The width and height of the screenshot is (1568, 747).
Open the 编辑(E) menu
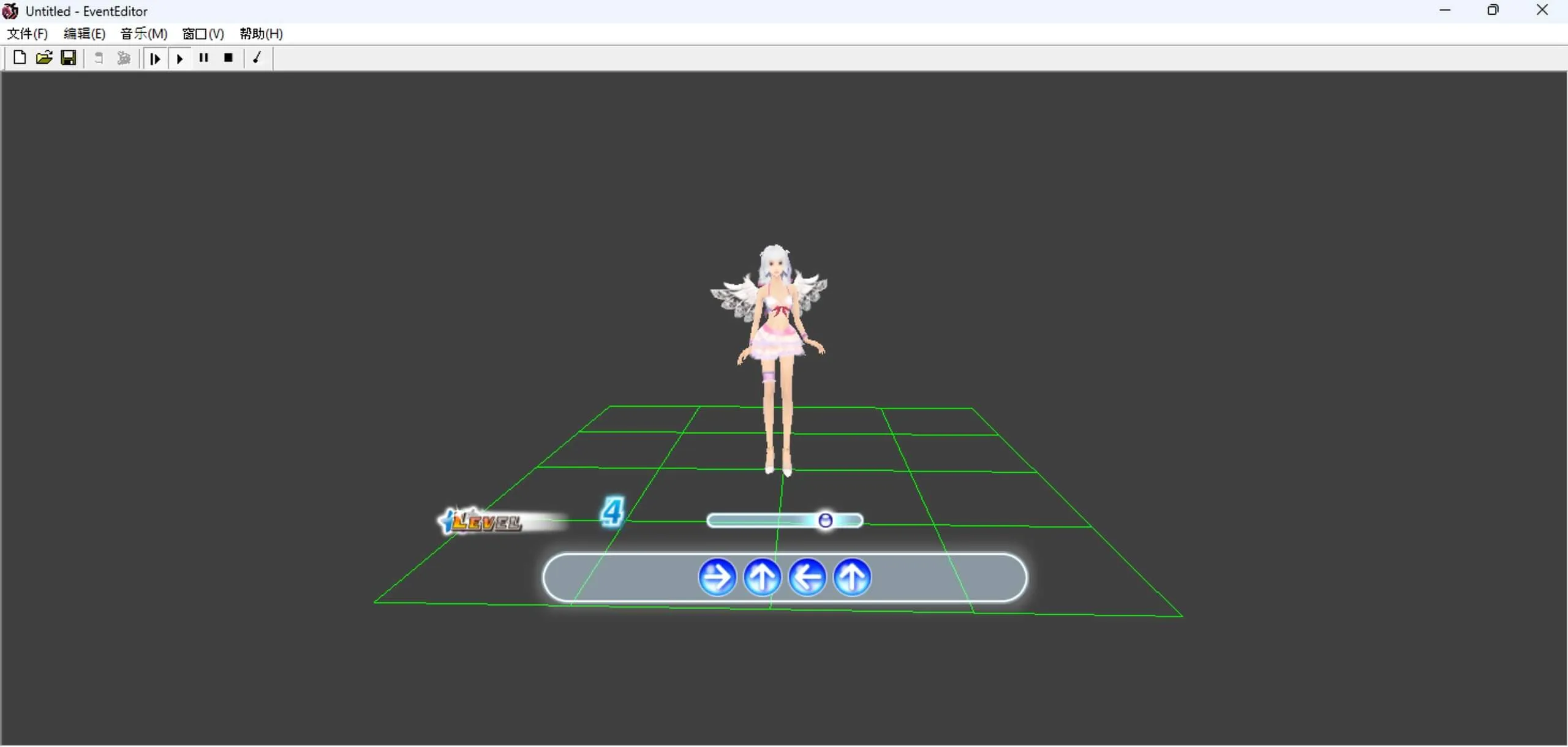click(85, 34)
